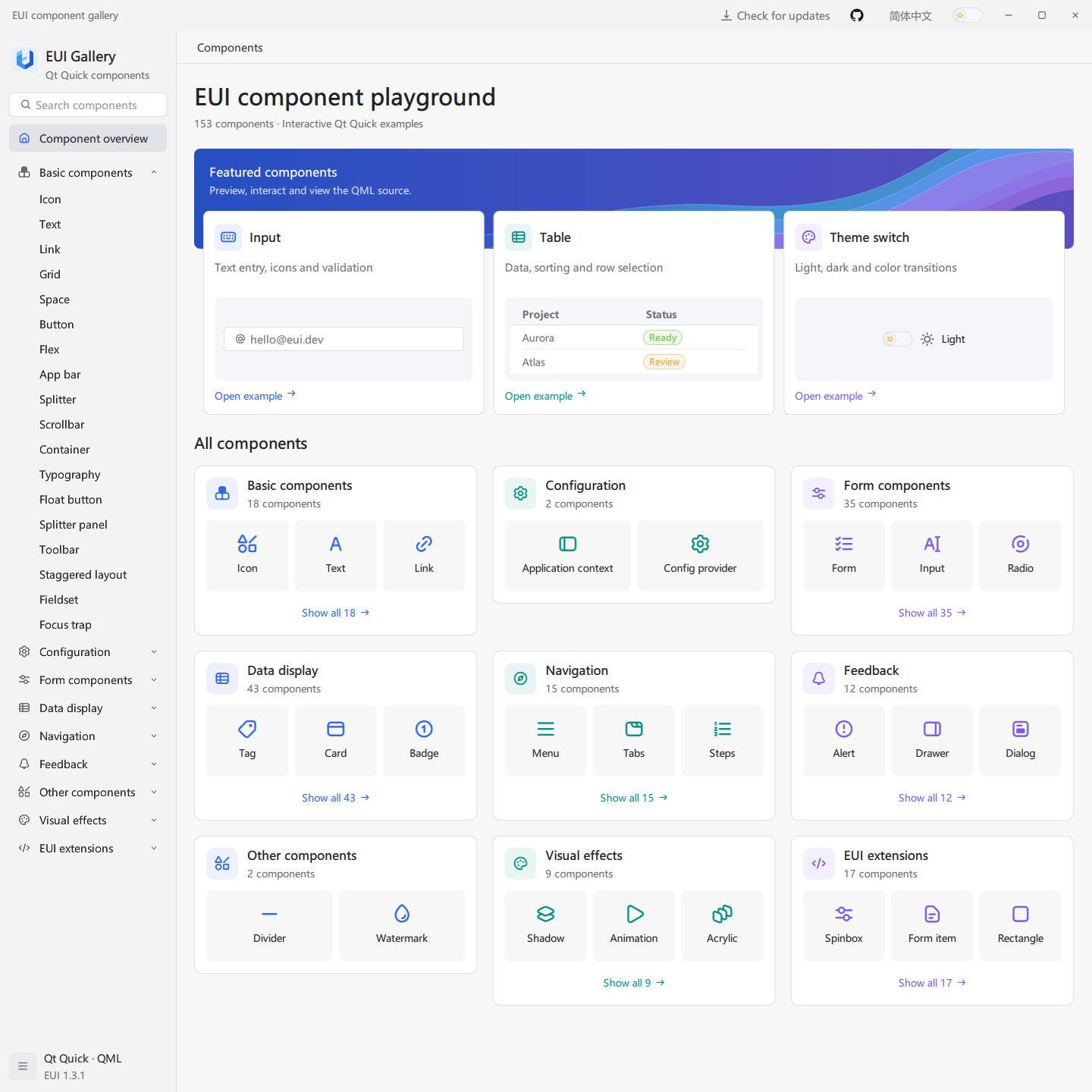
Task: Open the GitHub repository icon
Action: [857, 15]
